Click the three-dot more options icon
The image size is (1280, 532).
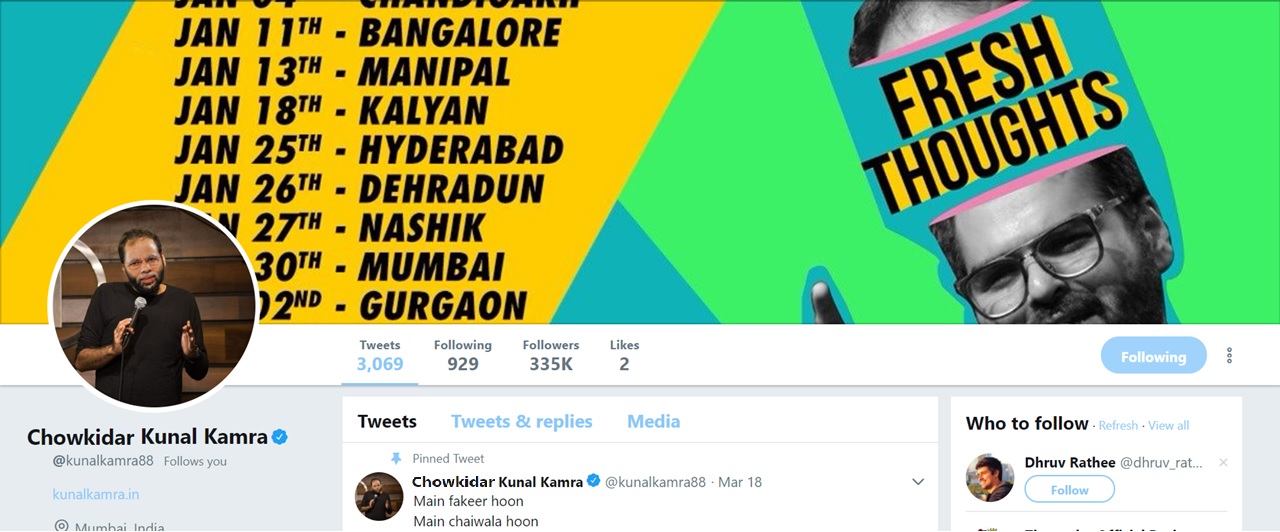(1229, 356)
